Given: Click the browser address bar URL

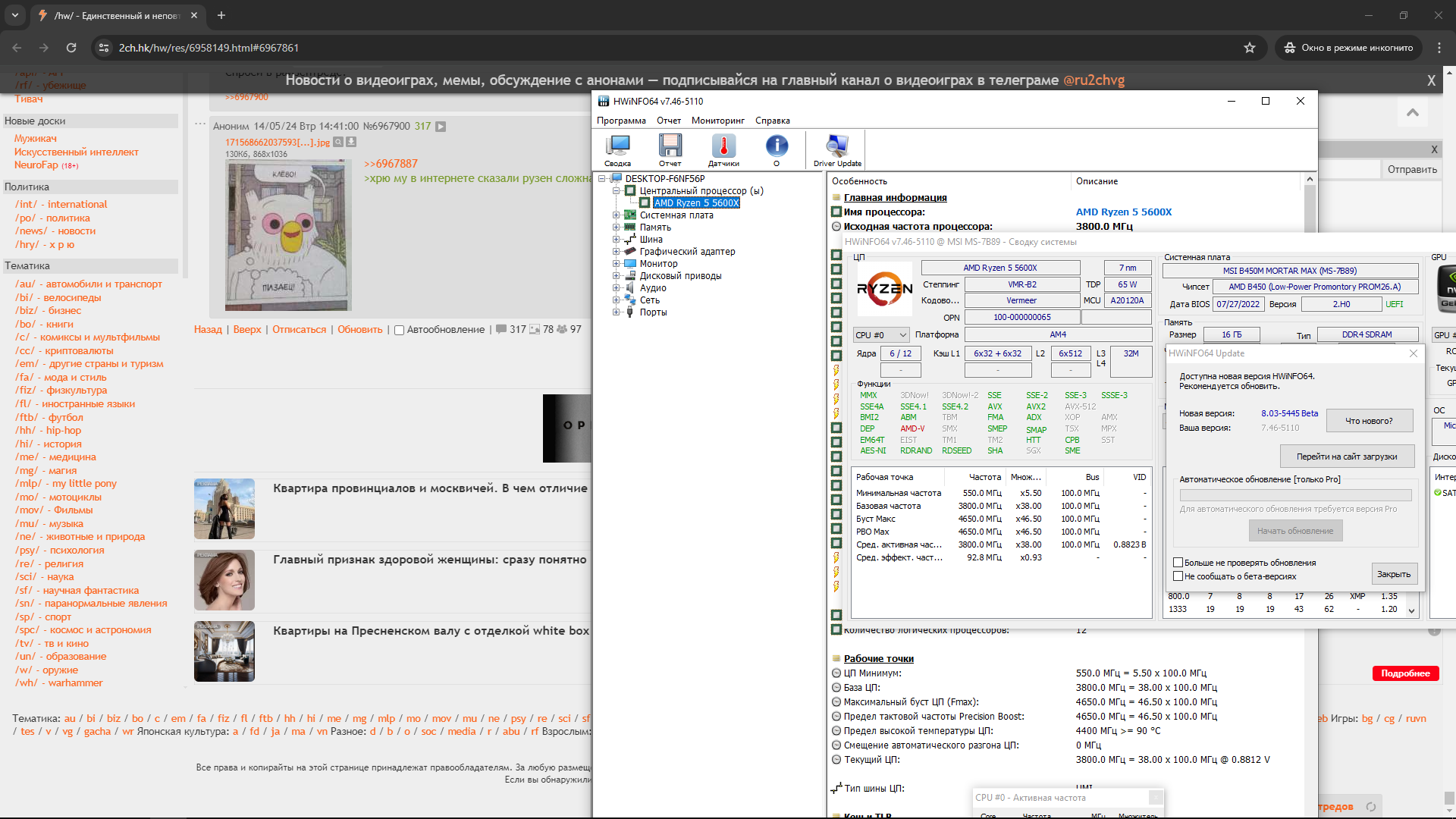Looking at the screenshot, I should (209, 48).
